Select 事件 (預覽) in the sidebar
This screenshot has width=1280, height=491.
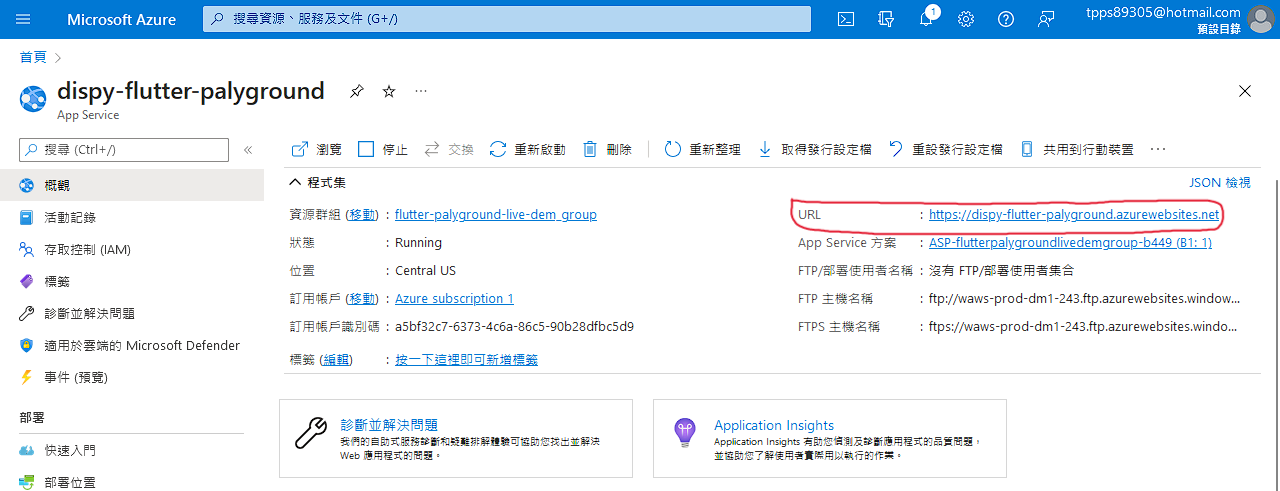pos(132,377)
